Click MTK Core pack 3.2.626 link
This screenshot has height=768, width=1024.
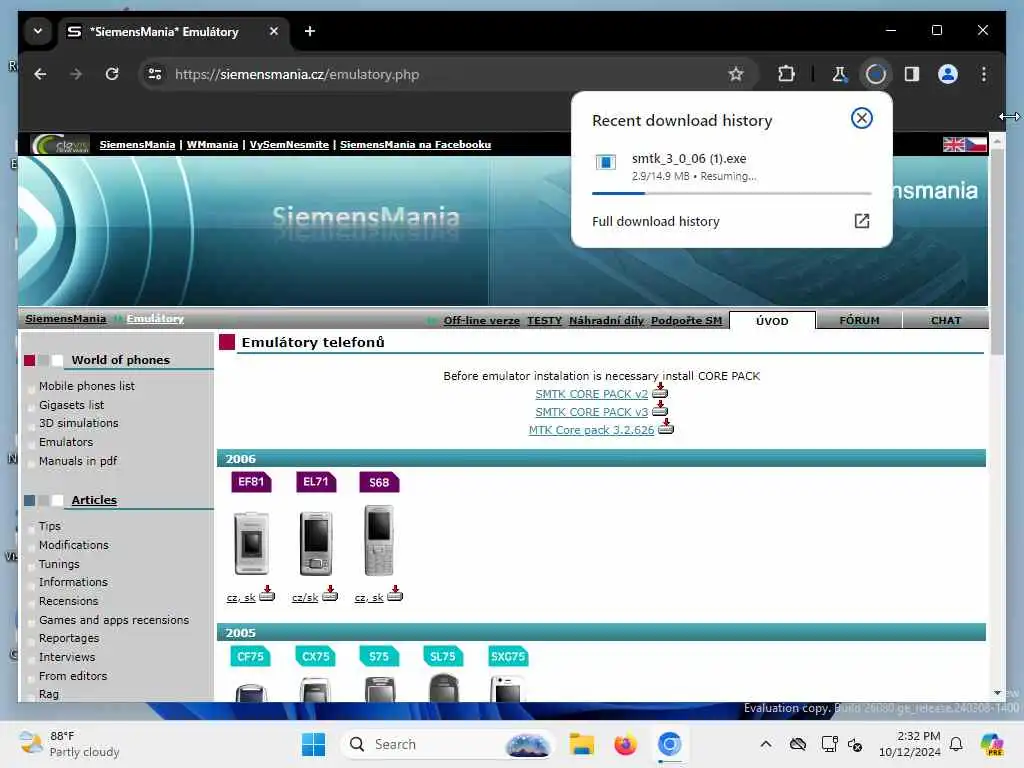click(591, 430)
